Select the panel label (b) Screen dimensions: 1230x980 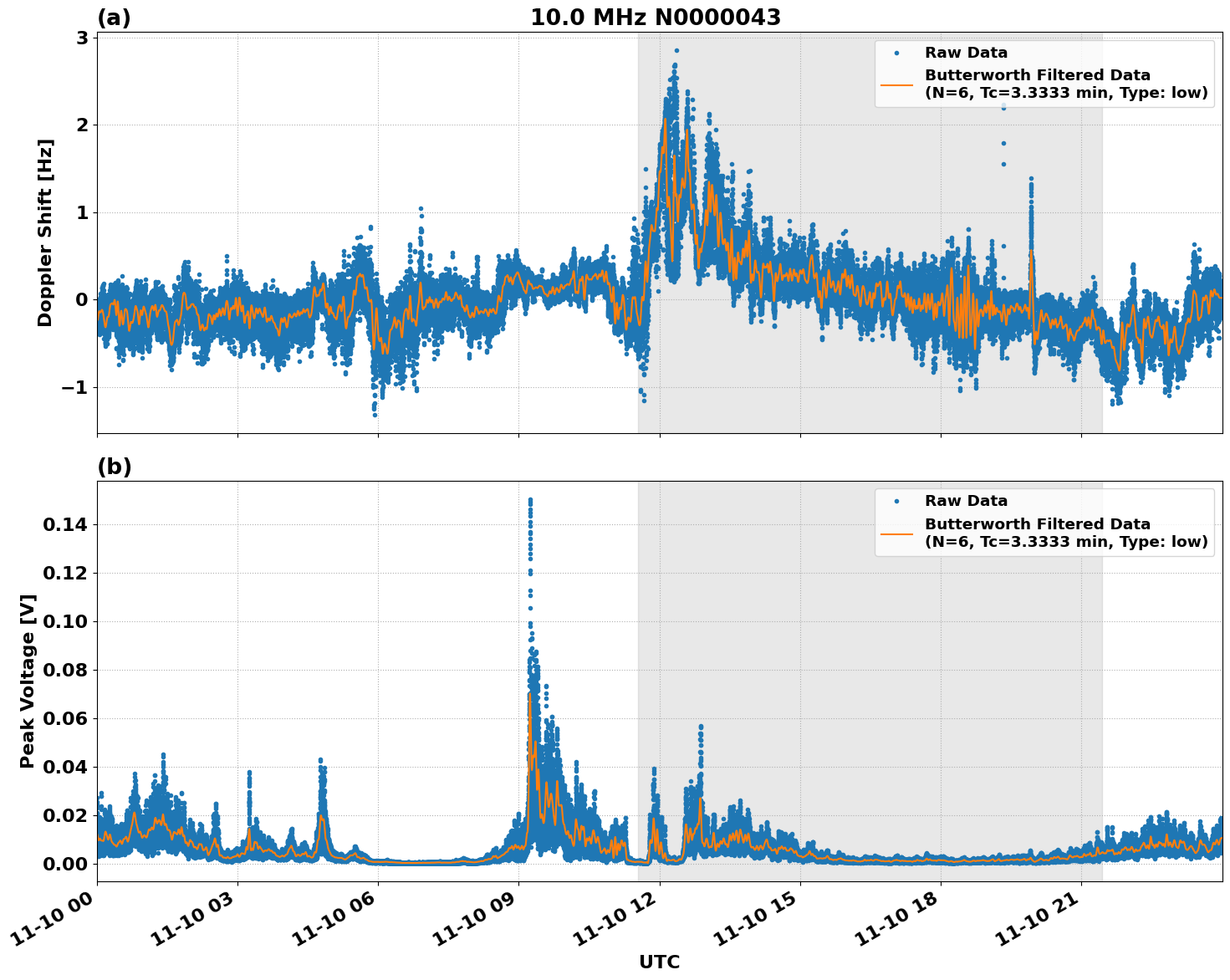click(x=115, y=467)
